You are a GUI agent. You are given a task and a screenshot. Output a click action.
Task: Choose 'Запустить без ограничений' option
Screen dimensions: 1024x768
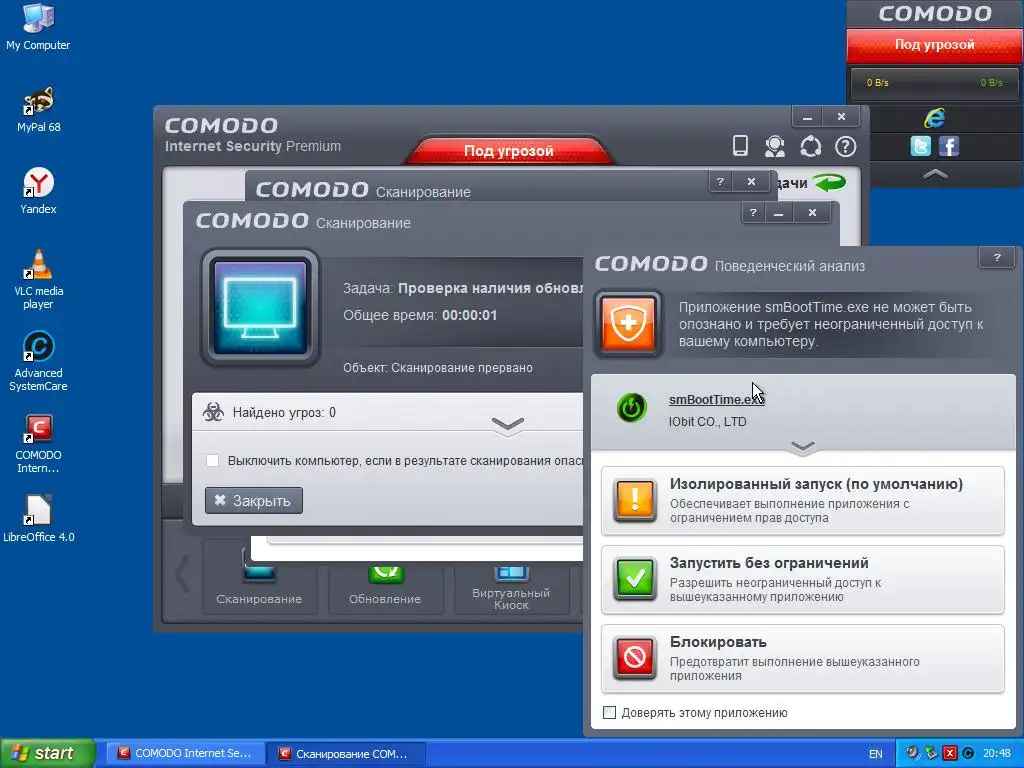coord(803,579)
